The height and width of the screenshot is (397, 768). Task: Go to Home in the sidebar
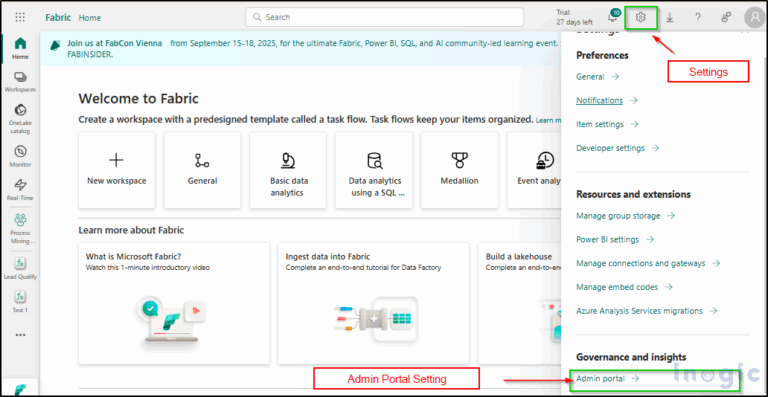pos(20,48)
